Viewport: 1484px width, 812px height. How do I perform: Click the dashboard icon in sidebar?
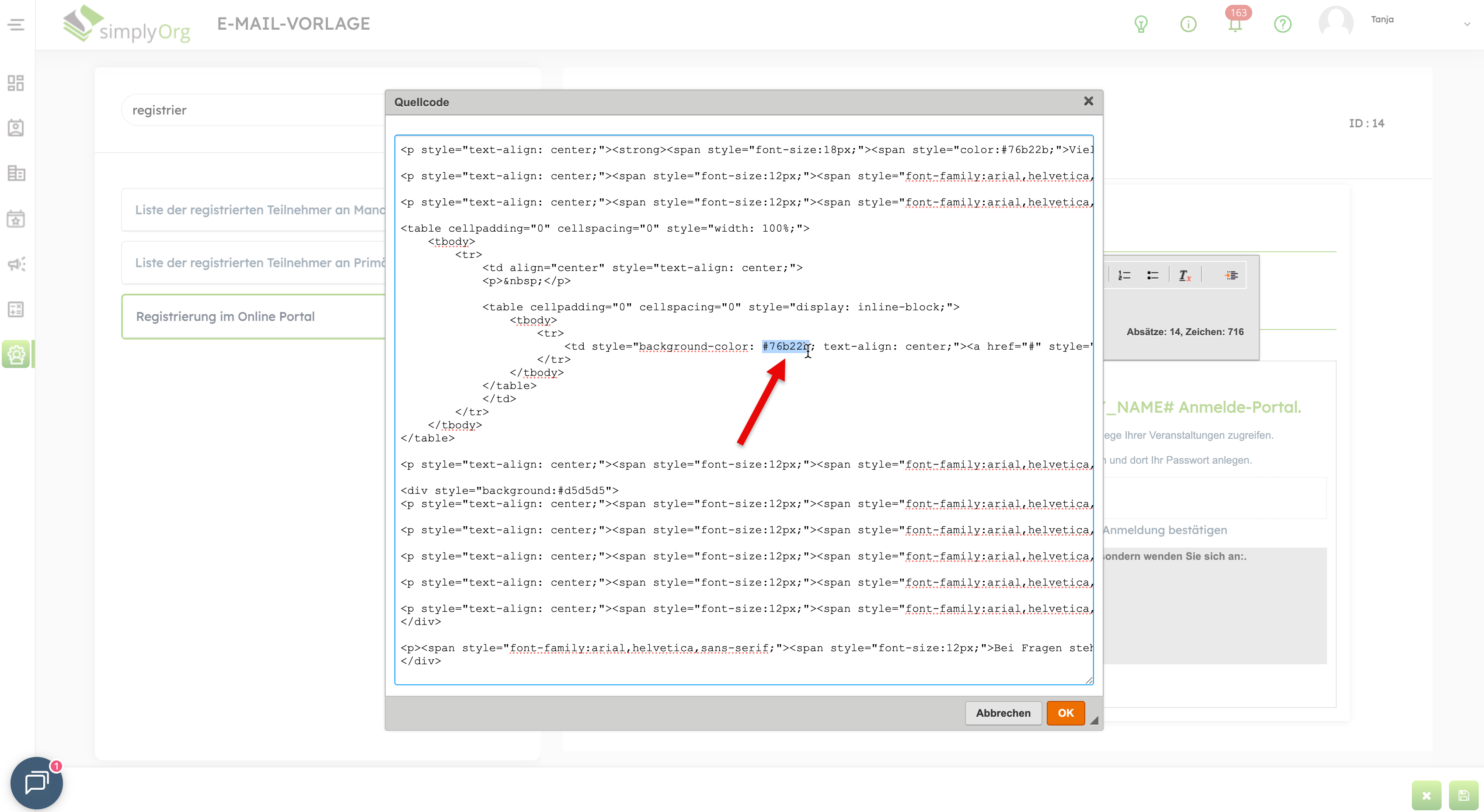[x=16, y=83]
